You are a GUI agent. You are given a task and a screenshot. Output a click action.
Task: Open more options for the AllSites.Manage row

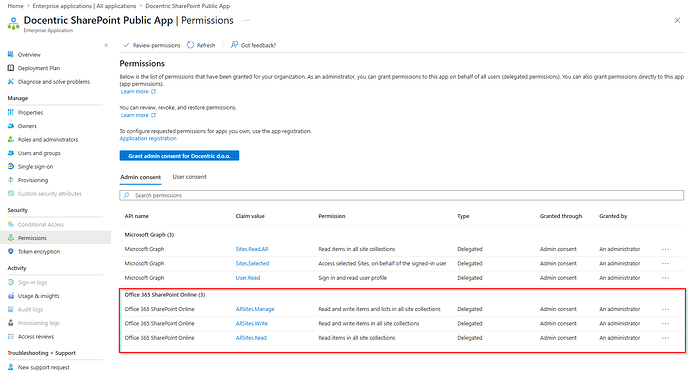665,309
